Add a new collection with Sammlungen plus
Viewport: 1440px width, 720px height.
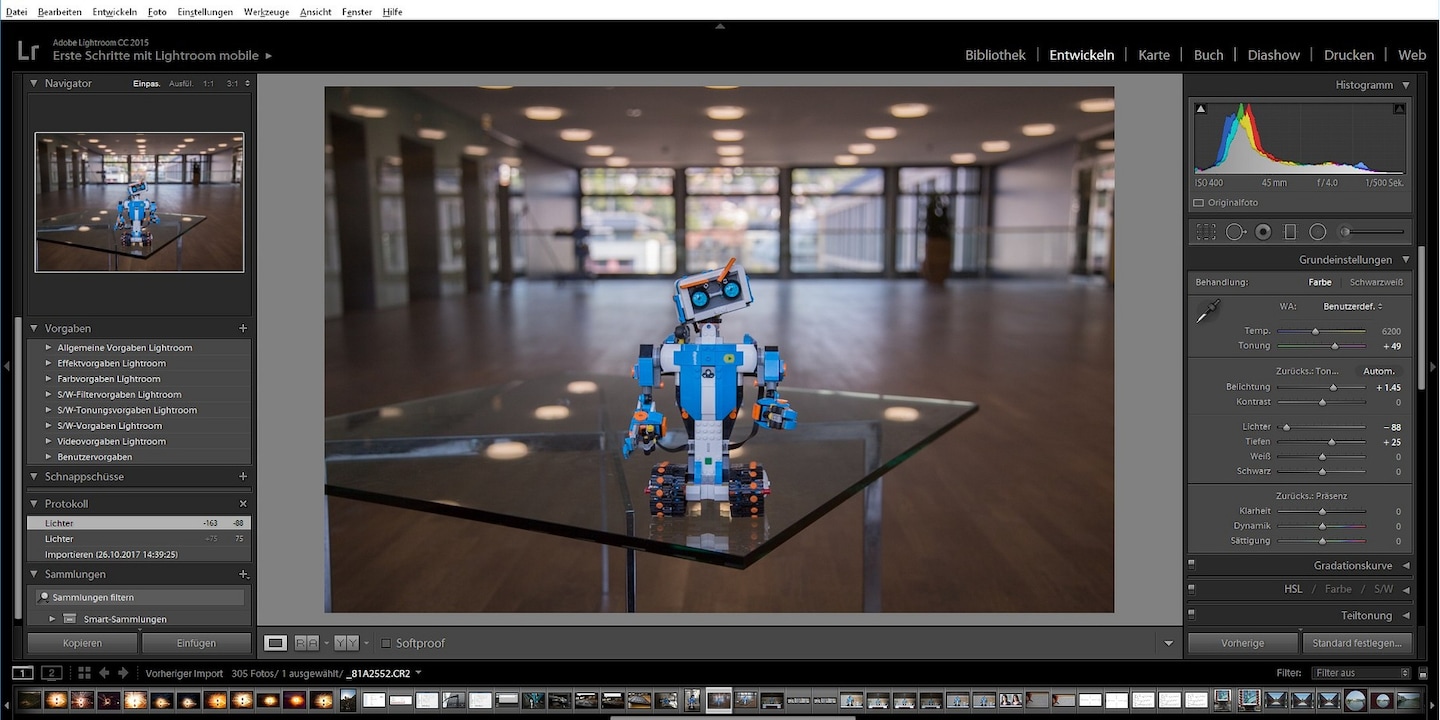click(243, 574)
